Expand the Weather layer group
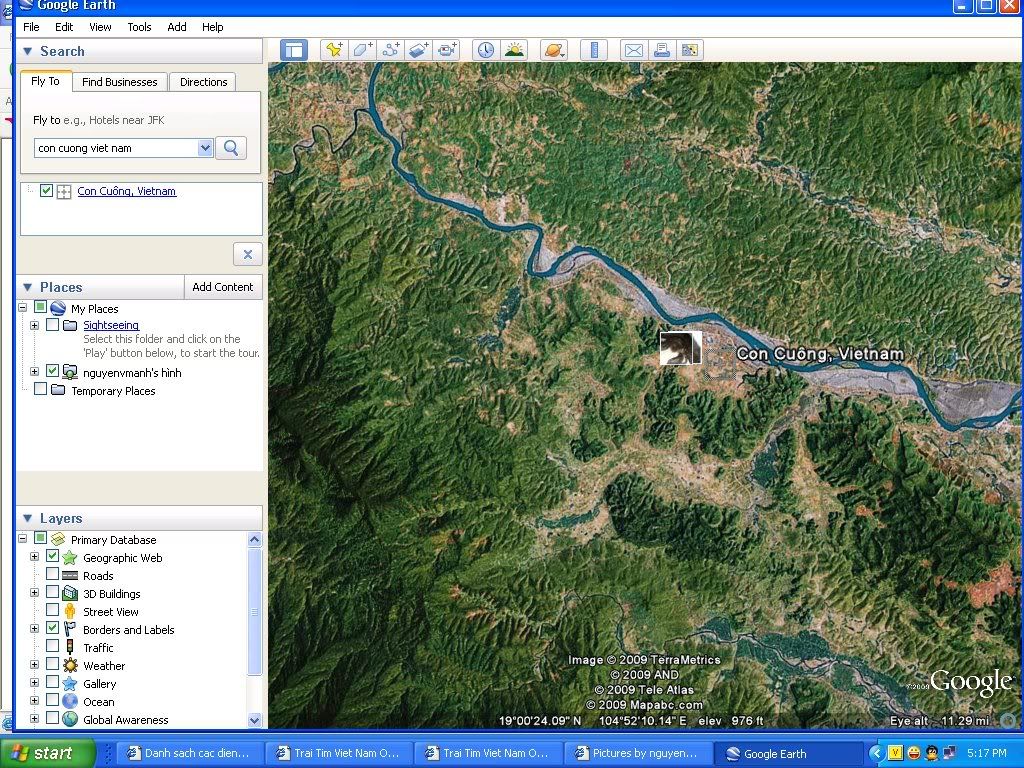1024x768 pixels. 34,665
